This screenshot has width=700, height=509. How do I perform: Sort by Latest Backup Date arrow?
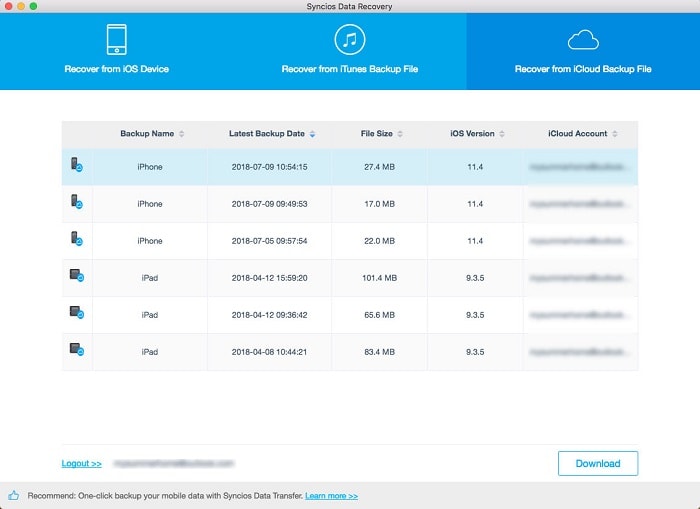(x=312, y=134)
